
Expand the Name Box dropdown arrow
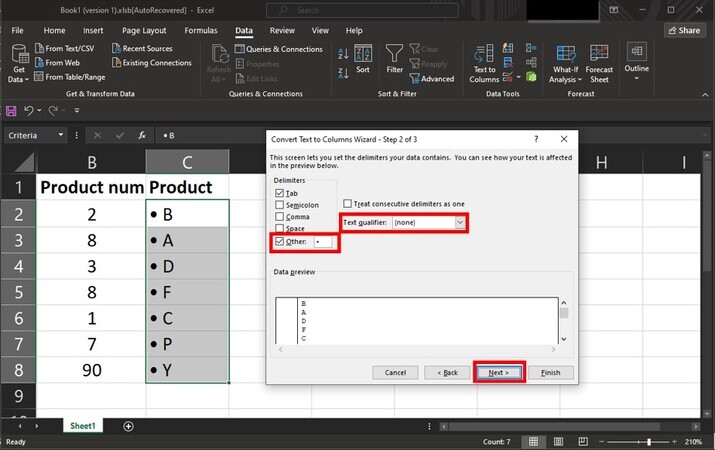coord(61,135)
